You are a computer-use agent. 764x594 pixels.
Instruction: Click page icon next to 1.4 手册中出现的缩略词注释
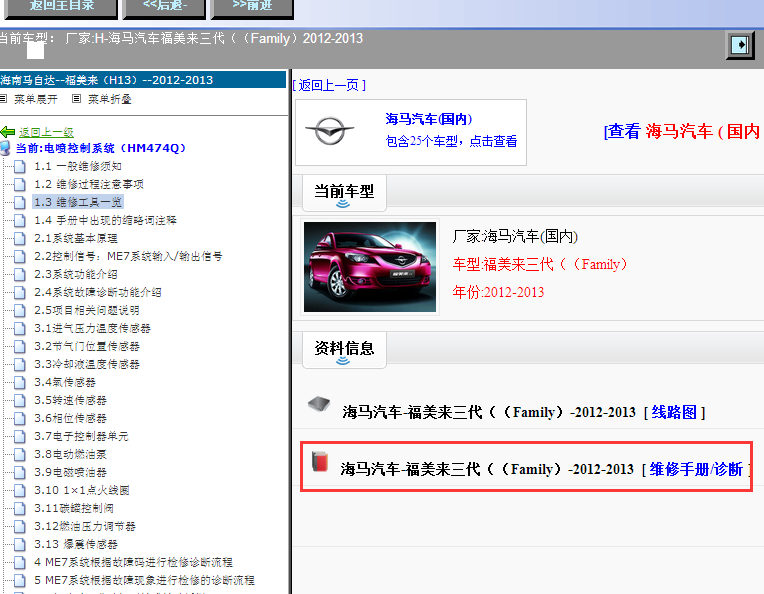[x=20, y=221]
